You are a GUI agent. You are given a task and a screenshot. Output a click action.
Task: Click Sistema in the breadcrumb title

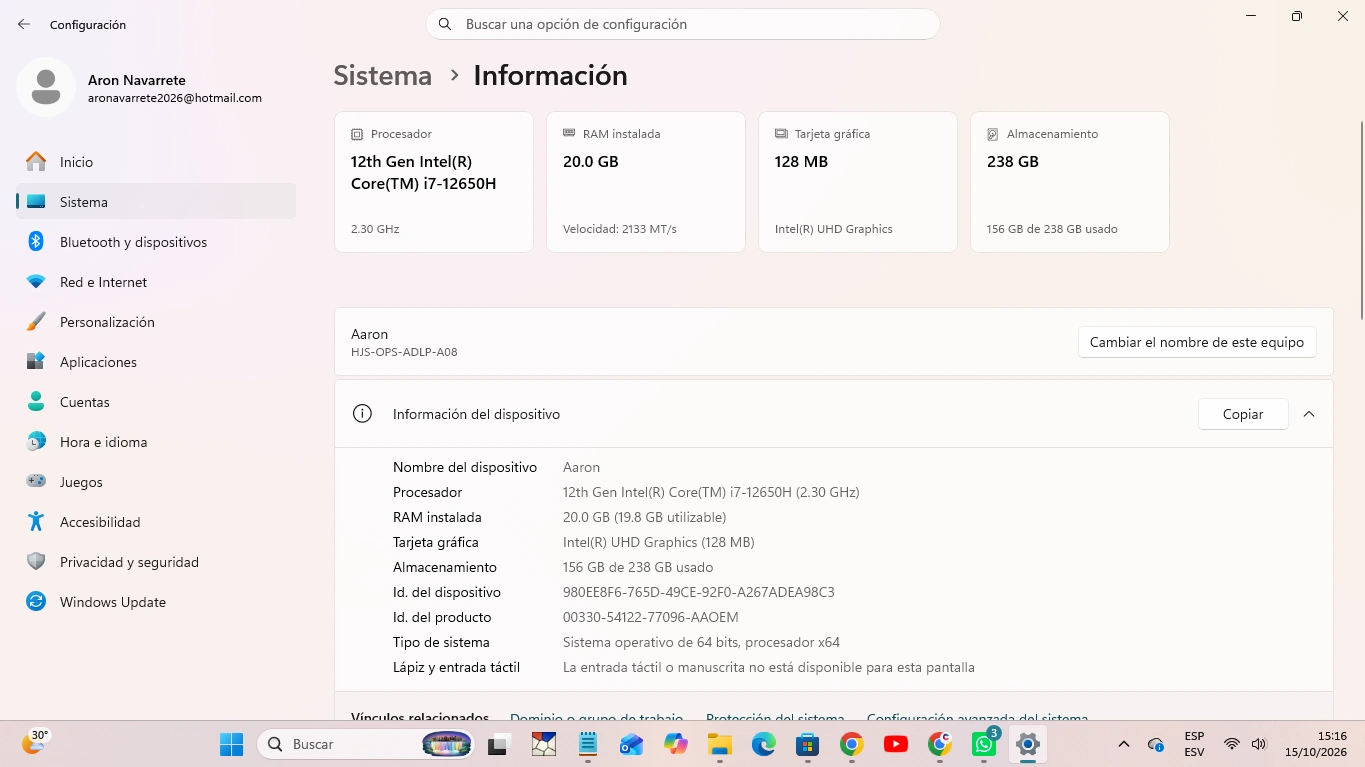[383, 75]
